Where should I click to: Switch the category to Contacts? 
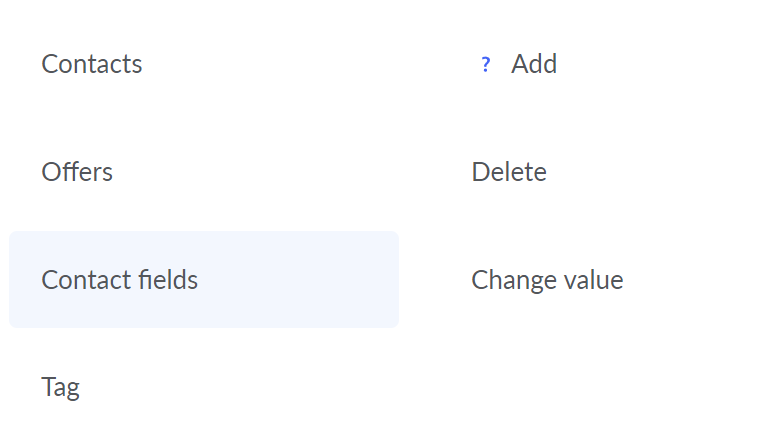coord(92,64)
